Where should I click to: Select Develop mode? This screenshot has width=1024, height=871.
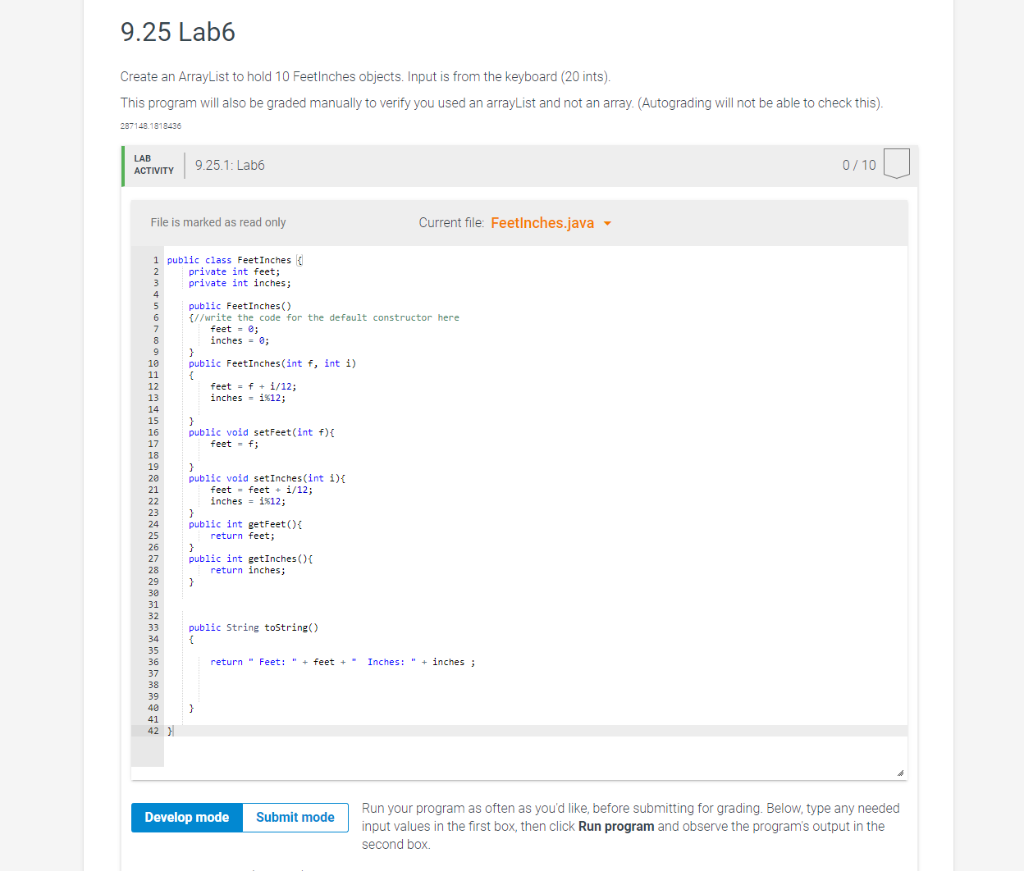tap(186, 817)
